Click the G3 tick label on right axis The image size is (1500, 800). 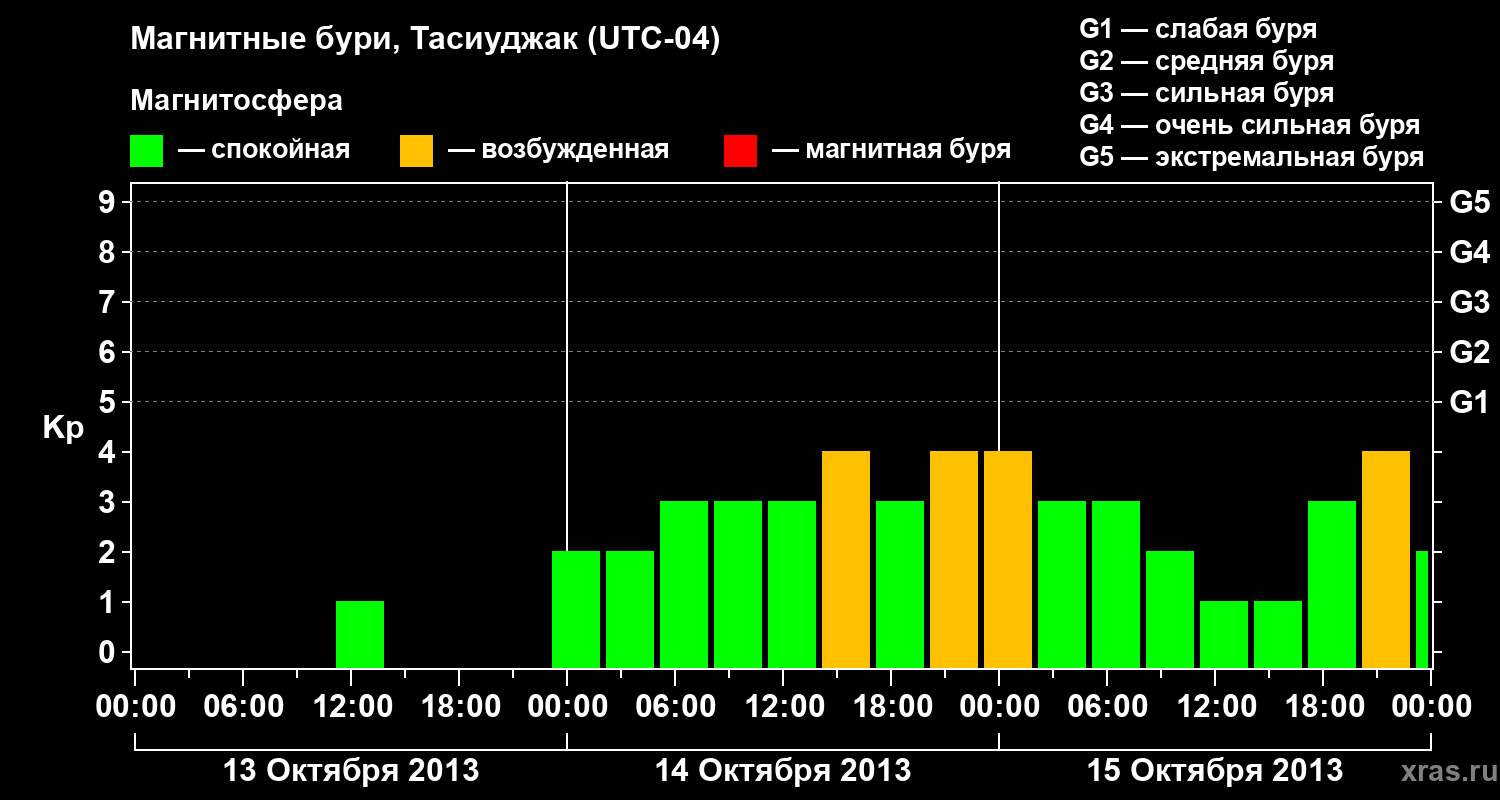pyautogui.click(x=1469, y=302)
